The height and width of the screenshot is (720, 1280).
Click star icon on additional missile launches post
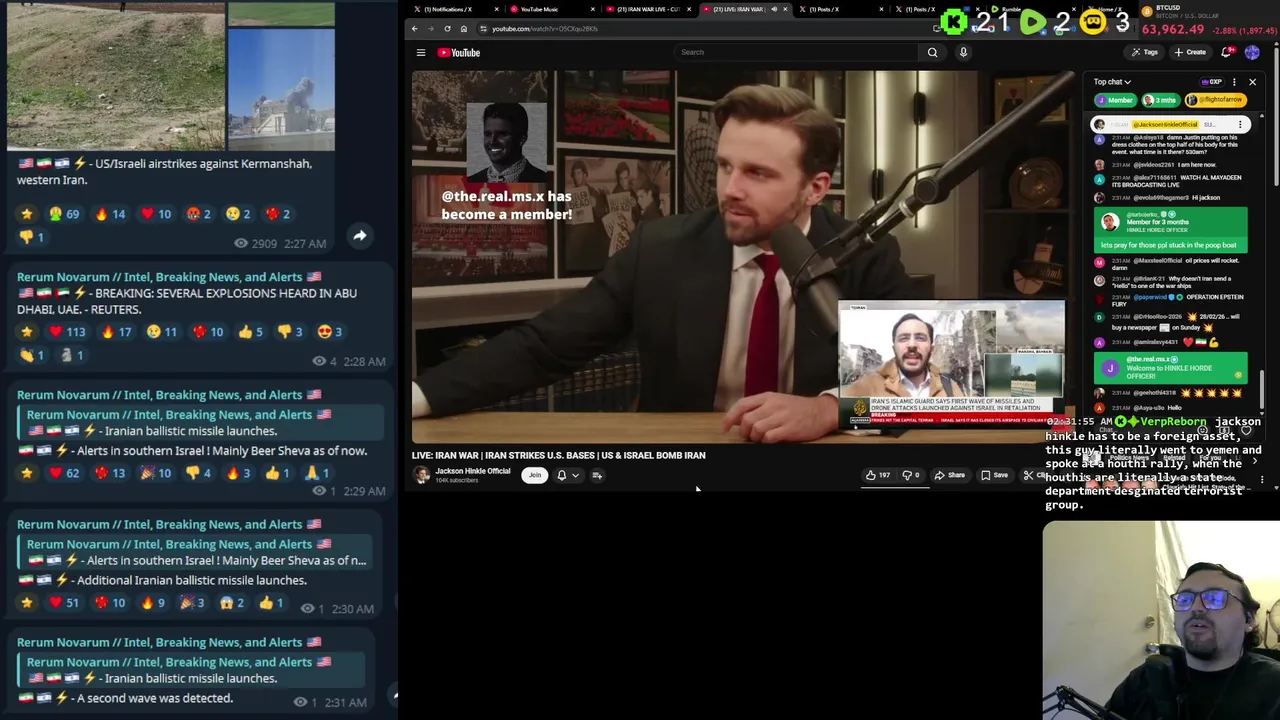point(27,602)
